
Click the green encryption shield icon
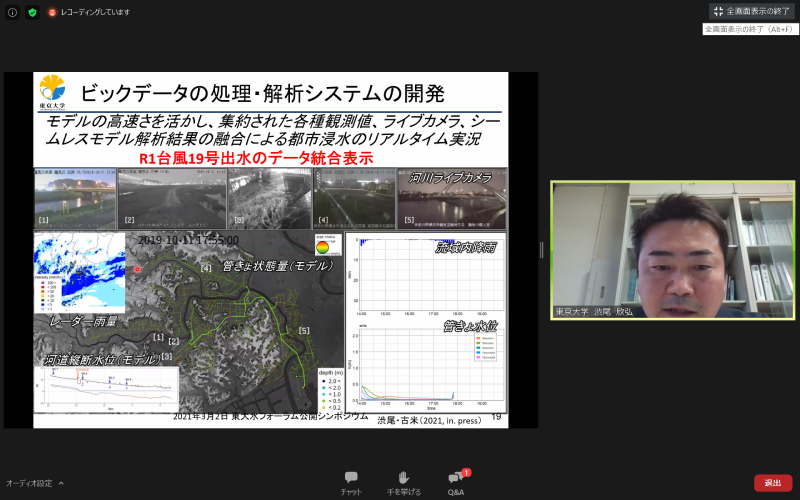point(32,12)
